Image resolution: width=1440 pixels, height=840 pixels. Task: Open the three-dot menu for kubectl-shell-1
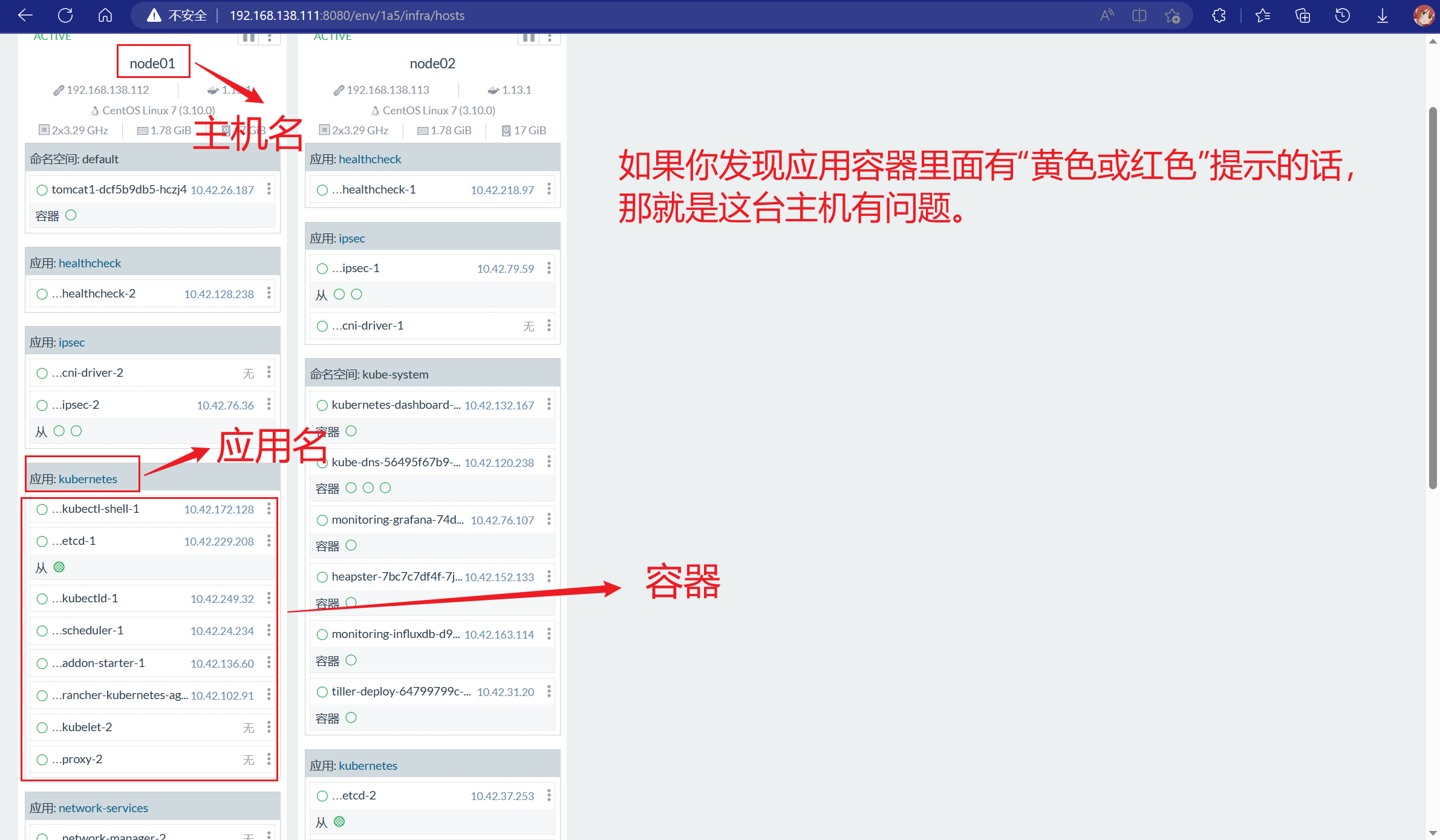coord(269,509)
